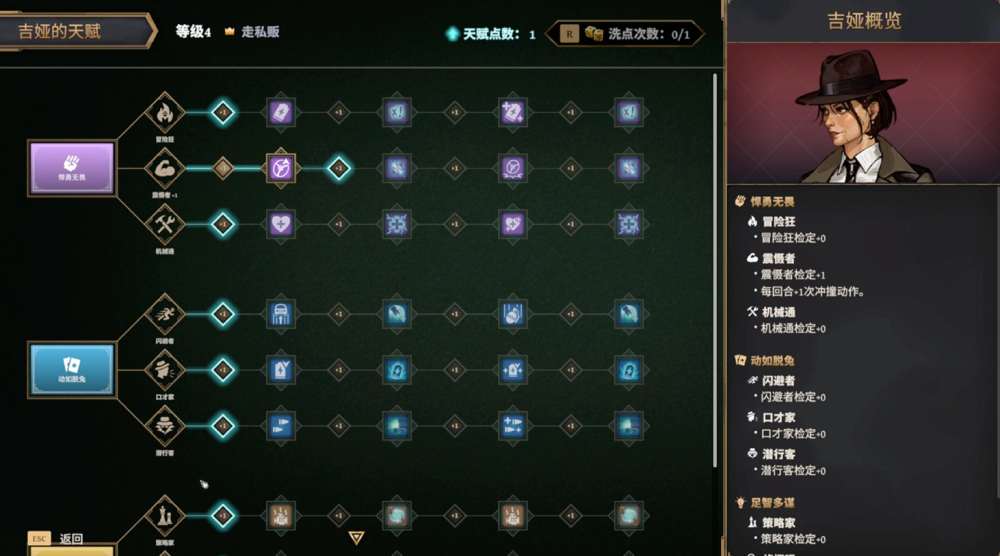Click the highlighted purple skill in 震慑者 row
The height and width of the screenshot is (556, 1000).
tap(281, 168)
